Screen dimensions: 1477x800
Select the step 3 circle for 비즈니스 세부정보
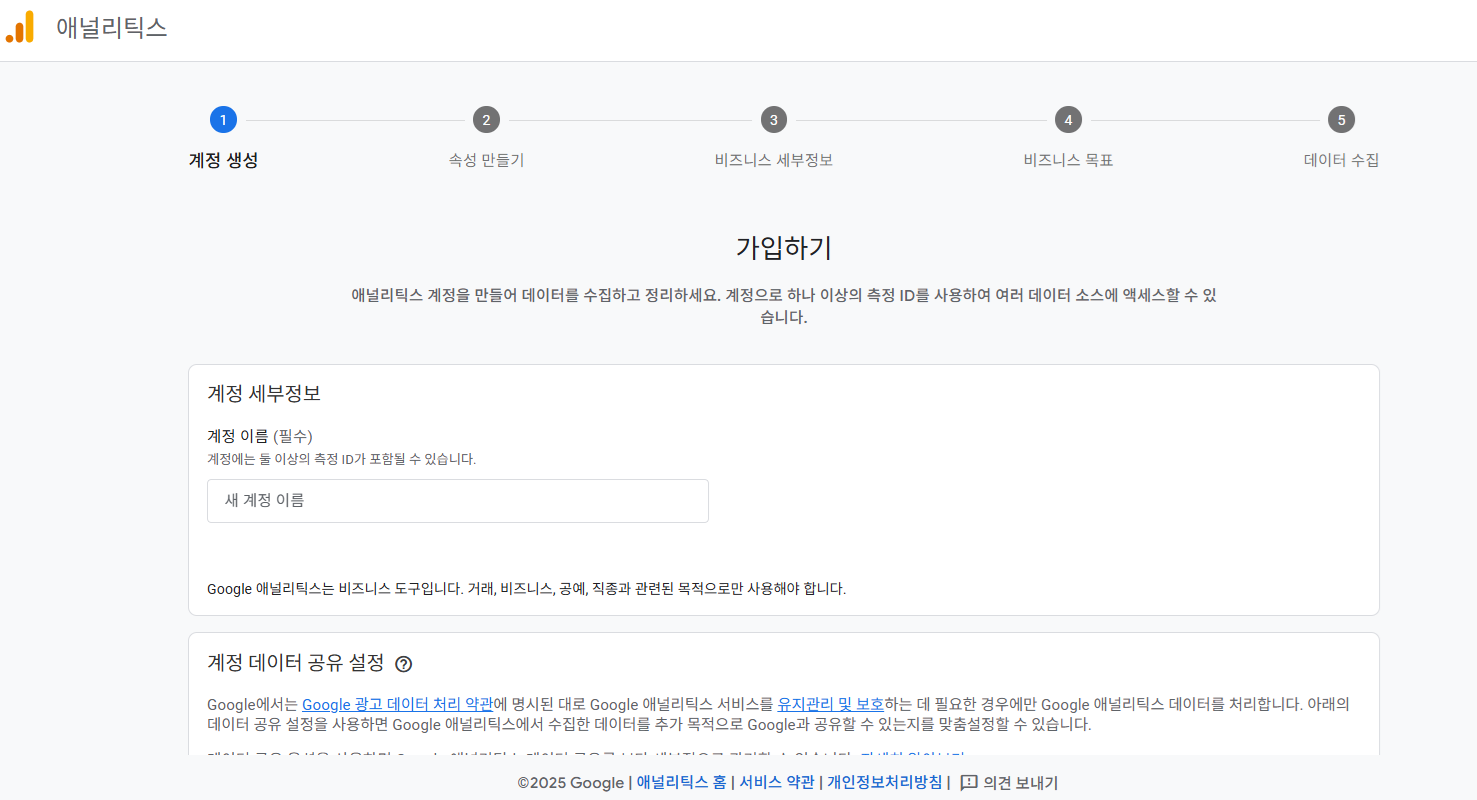coord(773,119)
